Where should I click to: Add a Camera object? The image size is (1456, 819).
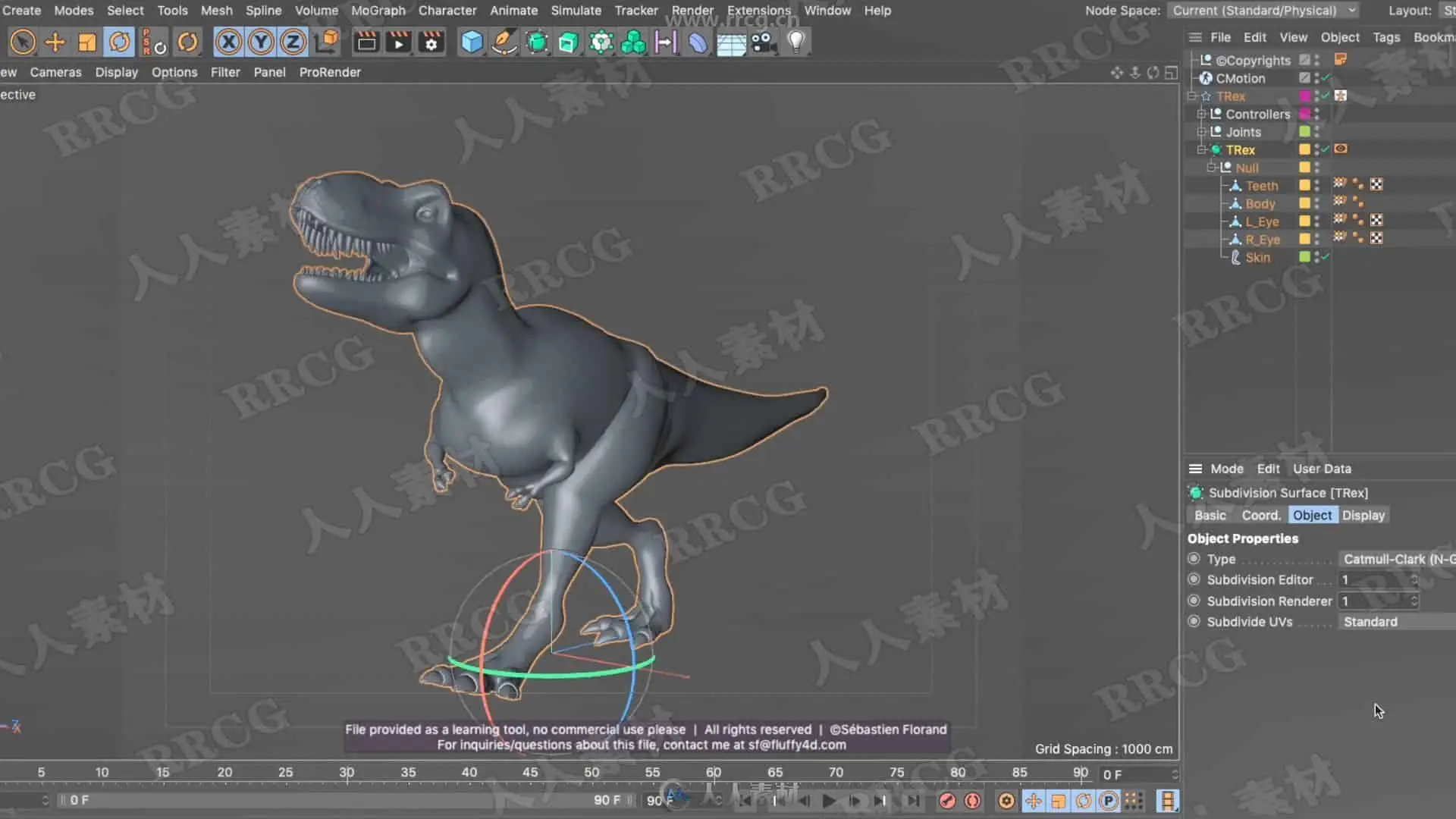coord(764,42)
